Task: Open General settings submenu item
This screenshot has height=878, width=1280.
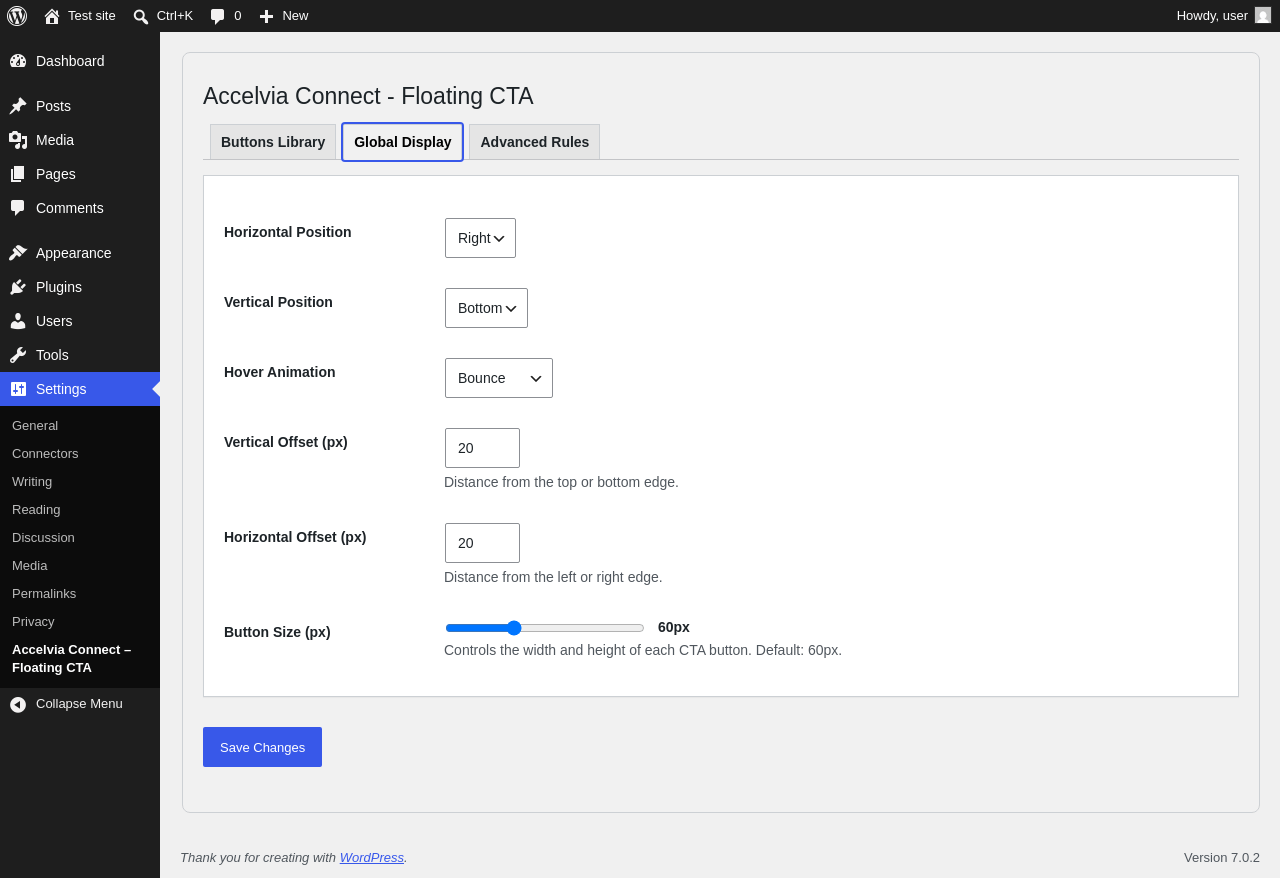Action: (x=35, y=426)
